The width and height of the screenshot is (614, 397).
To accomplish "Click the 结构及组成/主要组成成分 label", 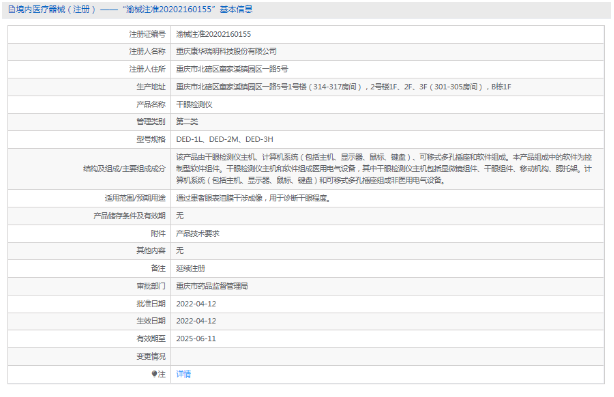I will click(x=125, y=169).
